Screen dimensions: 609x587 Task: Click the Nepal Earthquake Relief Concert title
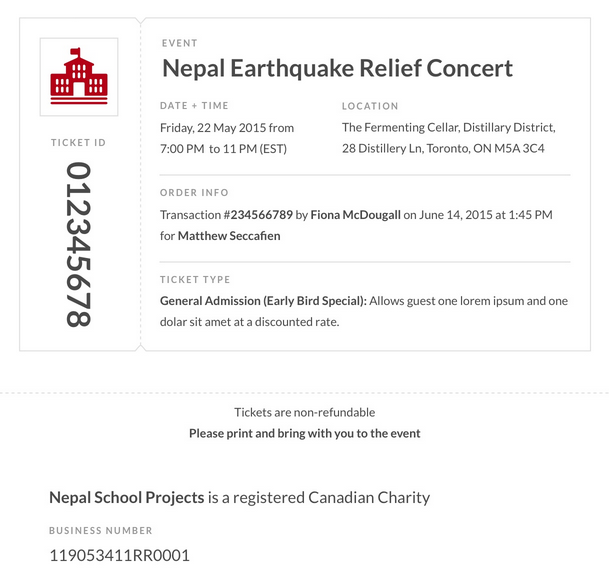[x=337, y=68]
